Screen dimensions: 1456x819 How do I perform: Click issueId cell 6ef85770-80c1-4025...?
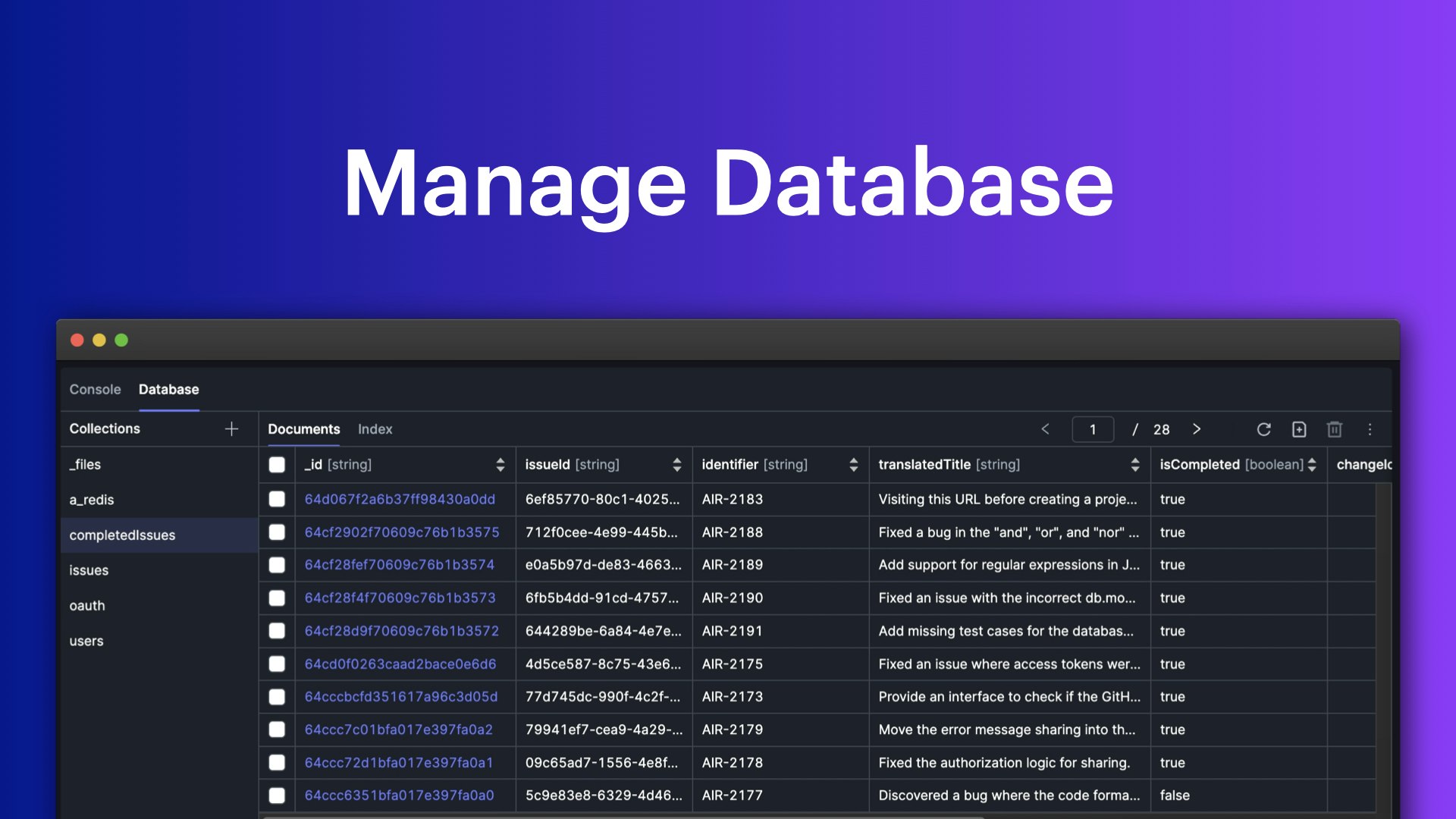603,499
